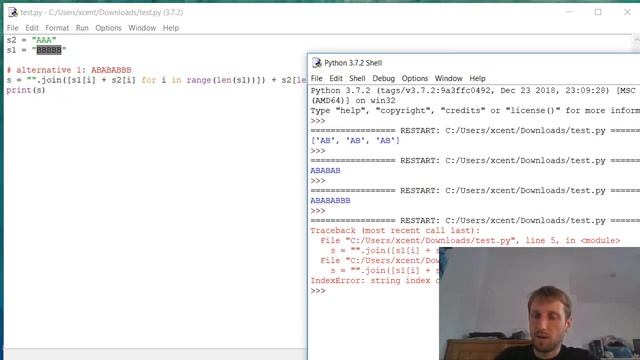
Task: Click the join expression line in editor
Action: click(x=156, y=80)
